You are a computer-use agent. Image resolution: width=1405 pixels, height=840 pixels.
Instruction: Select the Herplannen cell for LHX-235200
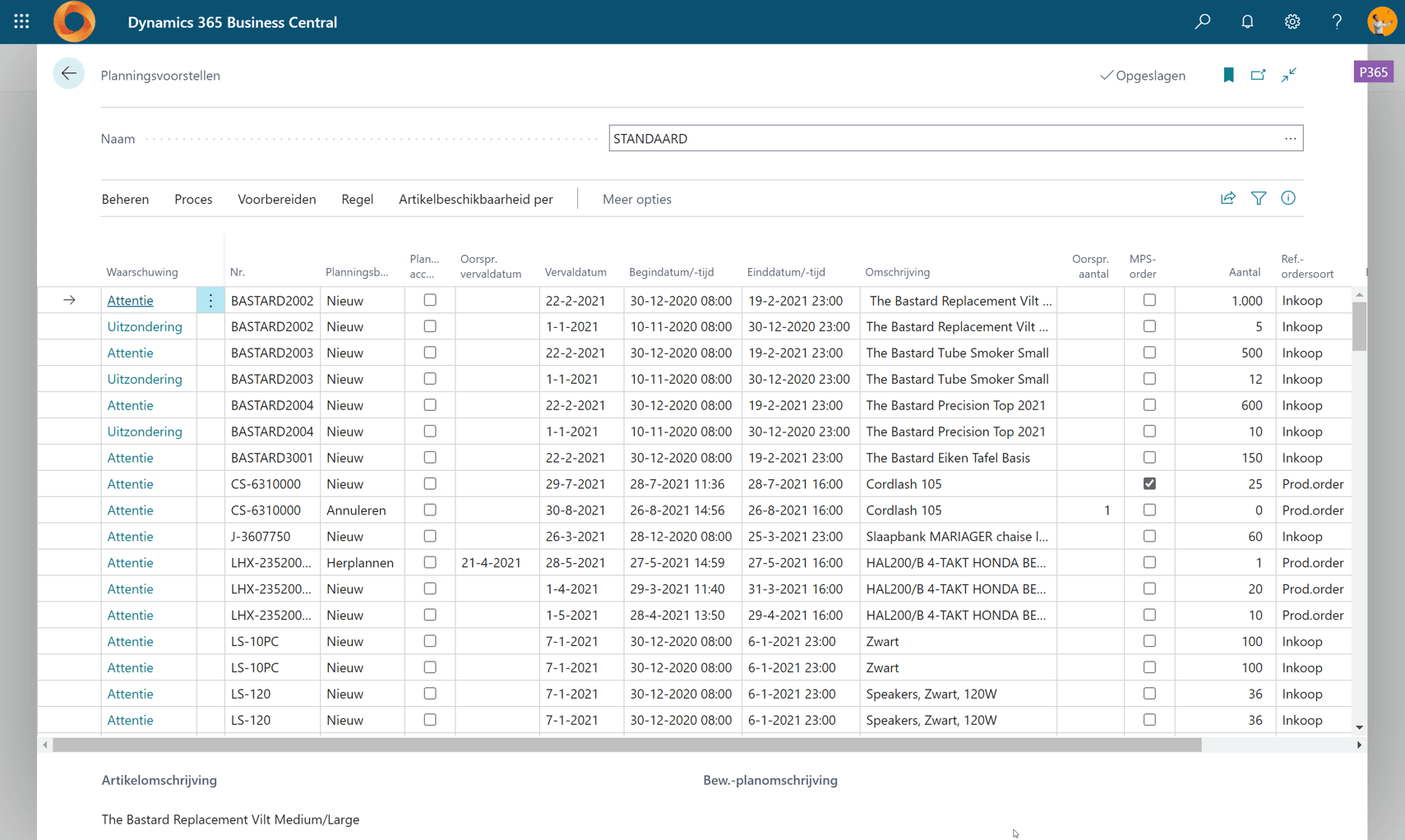click(360, 563)
